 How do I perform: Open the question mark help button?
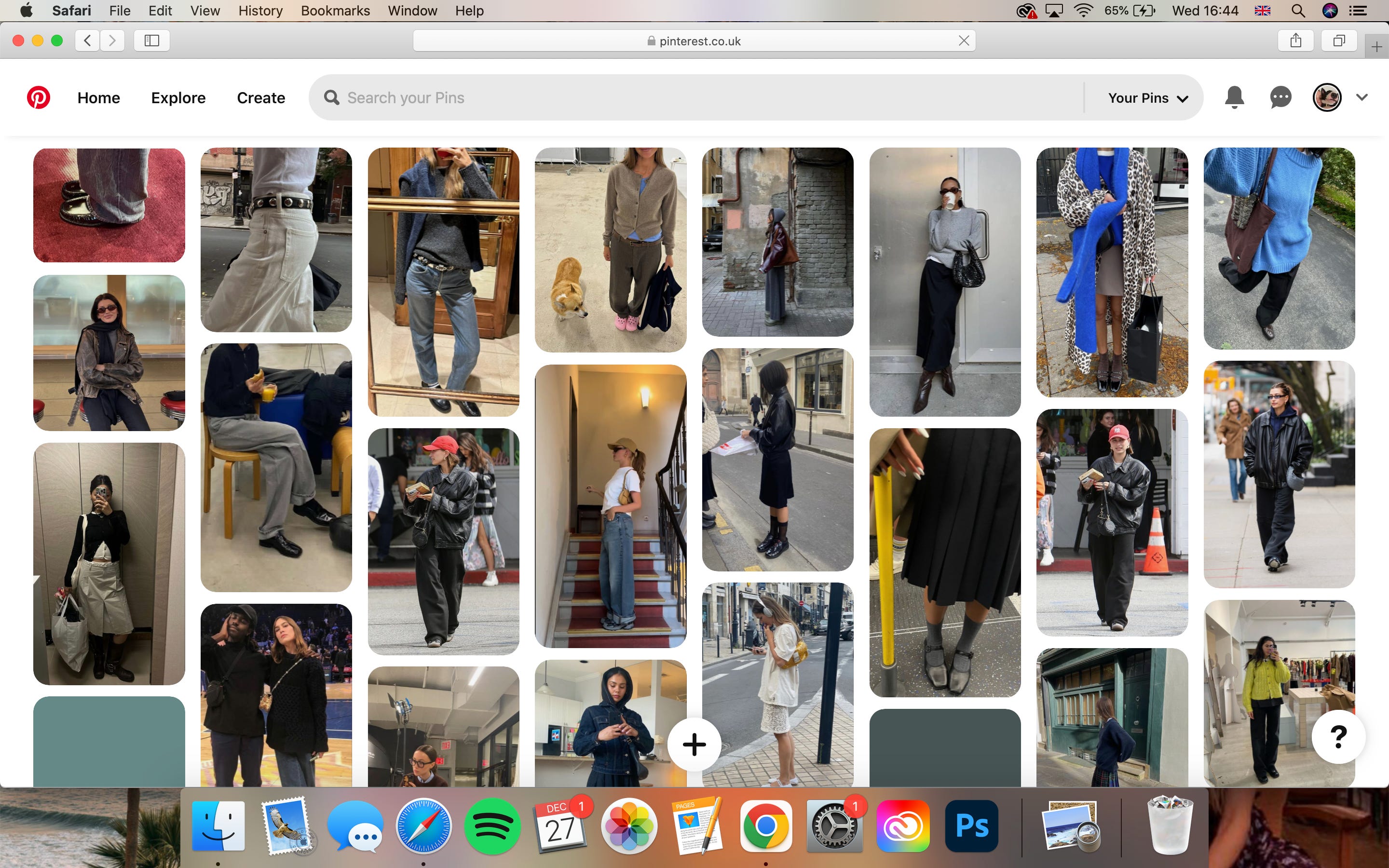pos(1338,736)
